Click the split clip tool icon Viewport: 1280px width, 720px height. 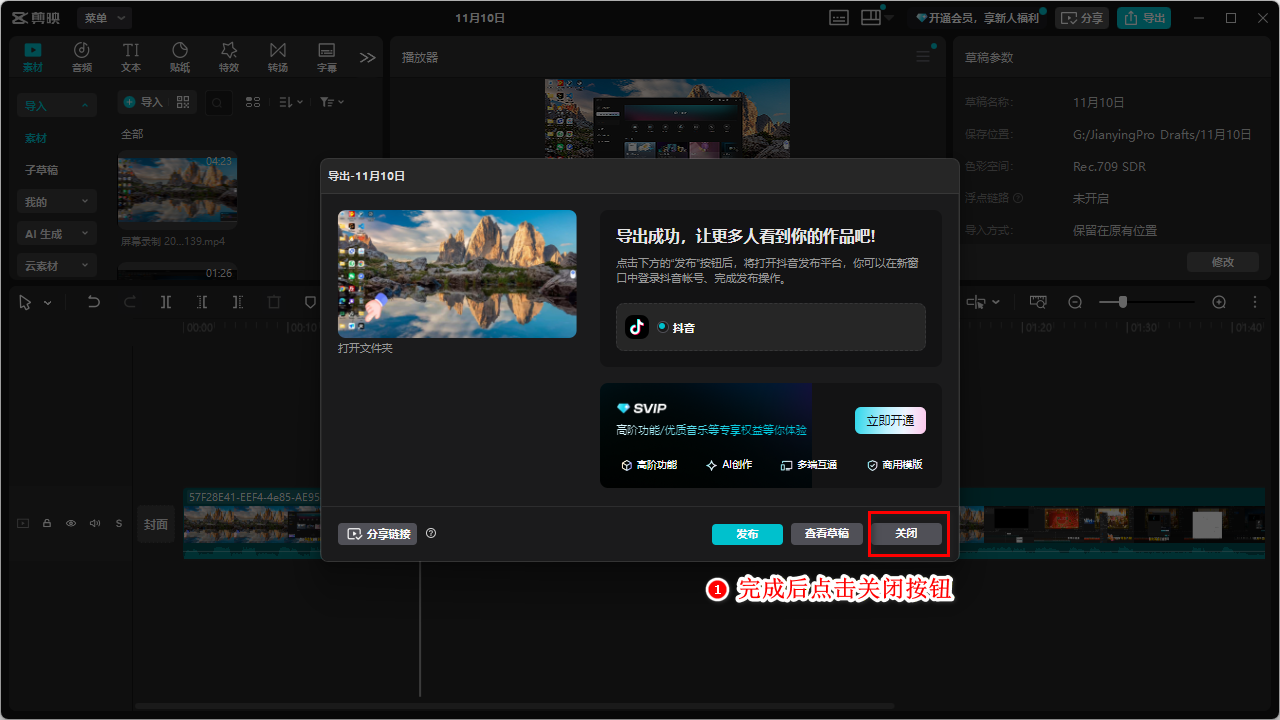(x=166, y=302)
